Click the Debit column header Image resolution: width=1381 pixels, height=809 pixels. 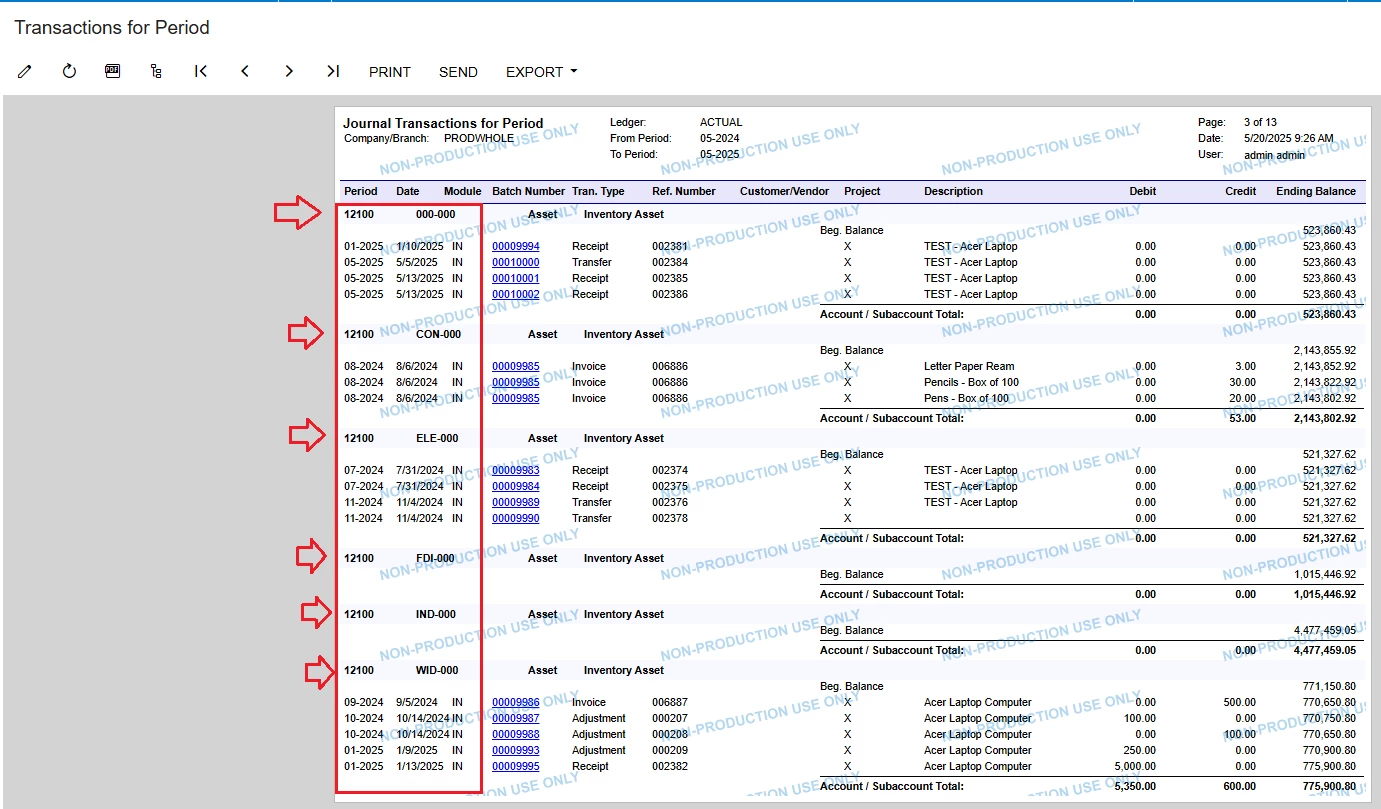[1143, 191]
